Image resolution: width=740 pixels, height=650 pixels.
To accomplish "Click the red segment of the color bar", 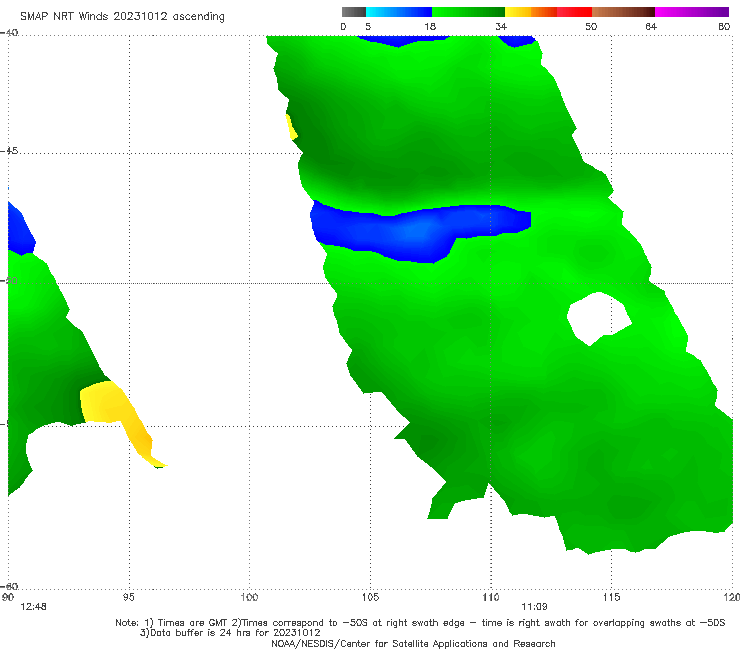I will point(574,12).
